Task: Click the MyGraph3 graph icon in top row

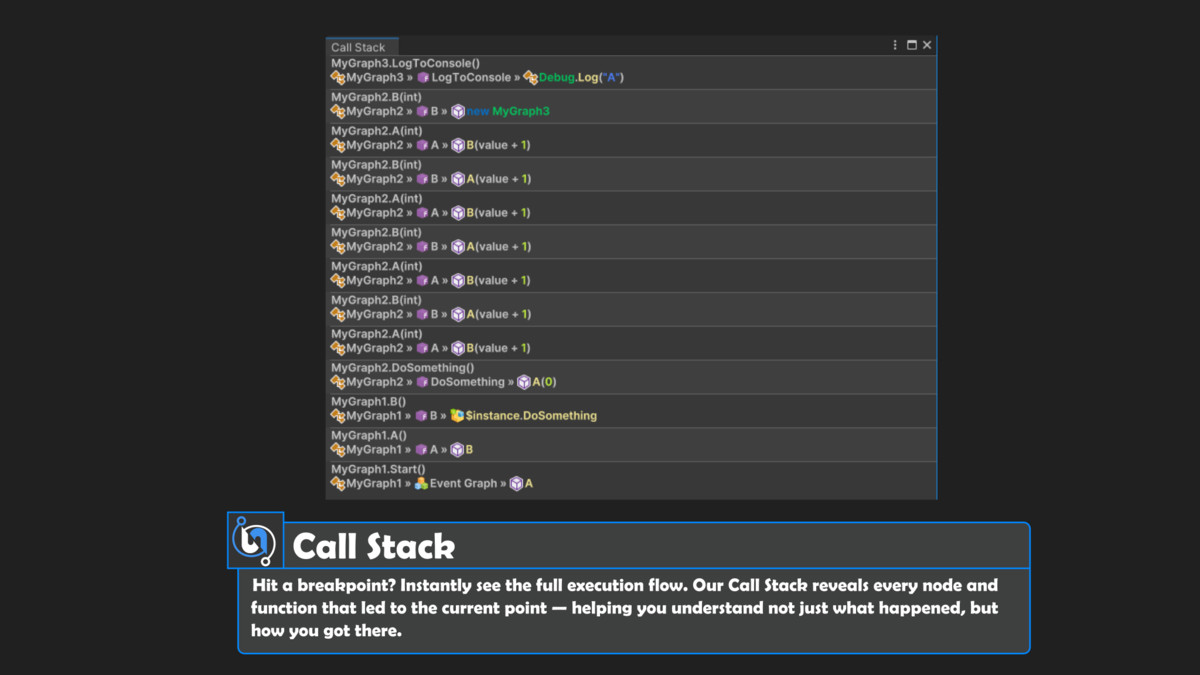Action: pos(338,77)
